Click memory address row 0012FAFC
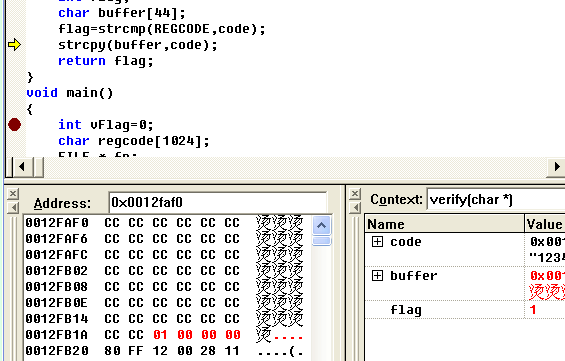This screenshot has width=565, height=361. click(164, 255)
